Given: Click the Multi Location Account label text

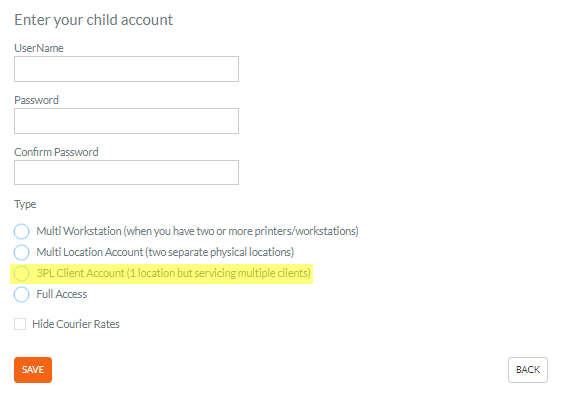Looking at the screenshot, I should pos(165,252).
